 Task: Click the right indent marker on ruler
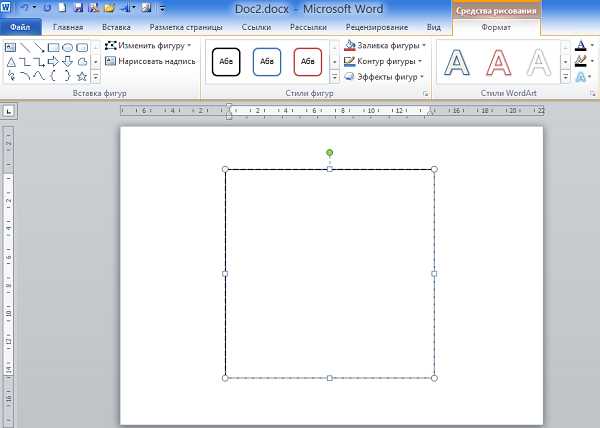click(430, 112)
